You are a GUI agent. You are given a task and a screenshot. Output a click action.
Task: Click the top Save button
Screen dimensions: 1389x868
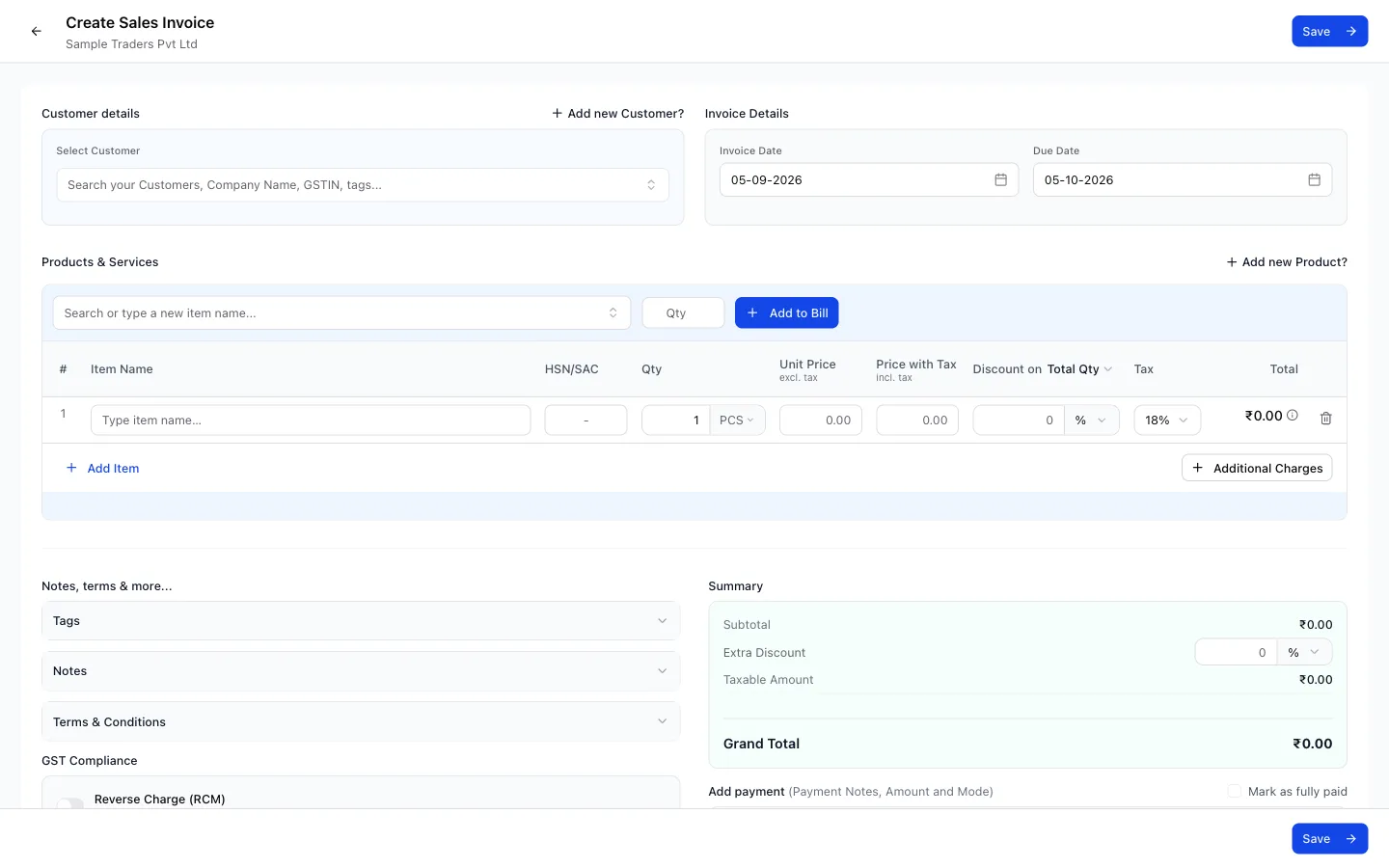[x=1329, y=31]
